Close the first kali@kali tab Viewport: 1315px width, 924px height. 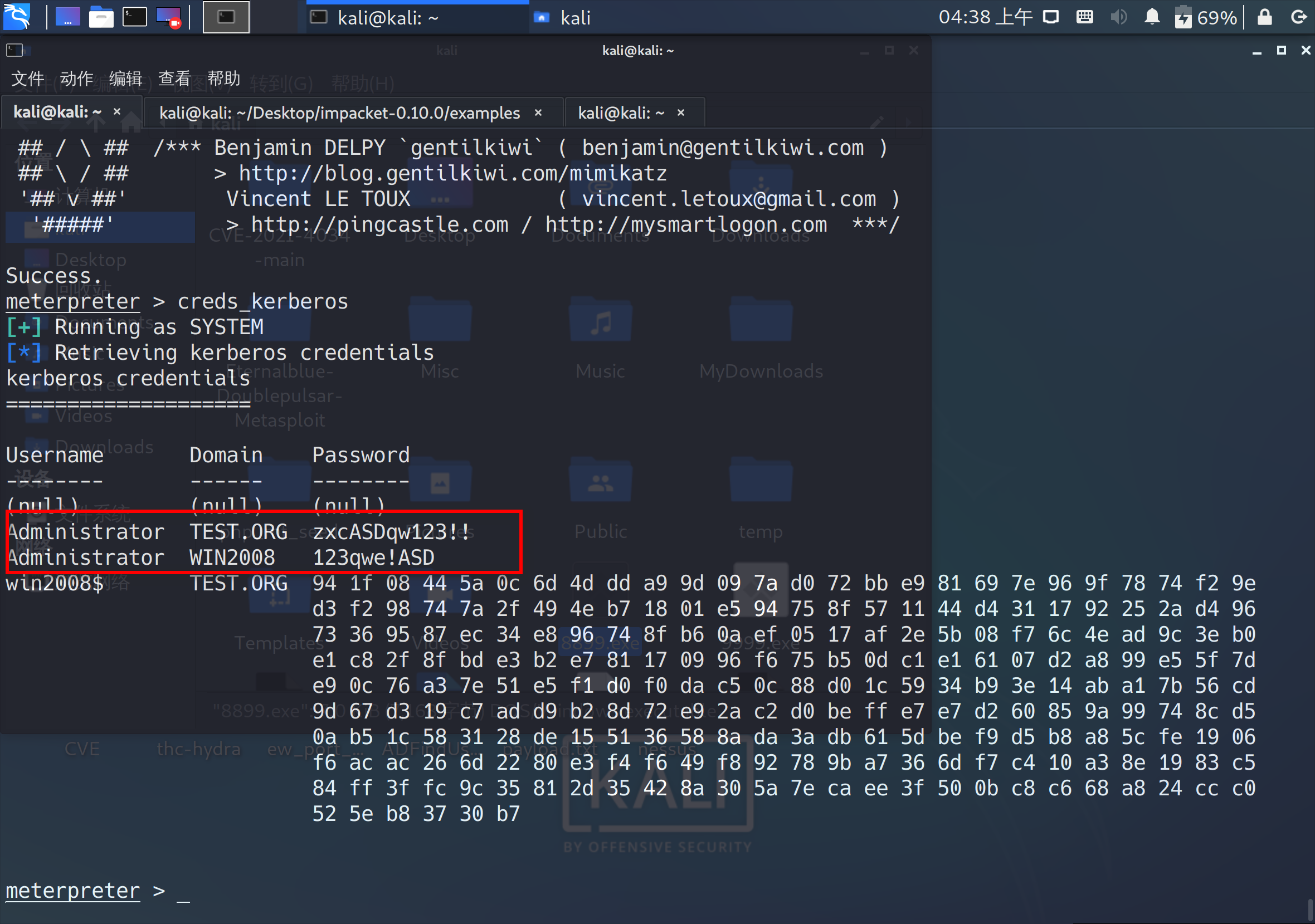[117, 111]
